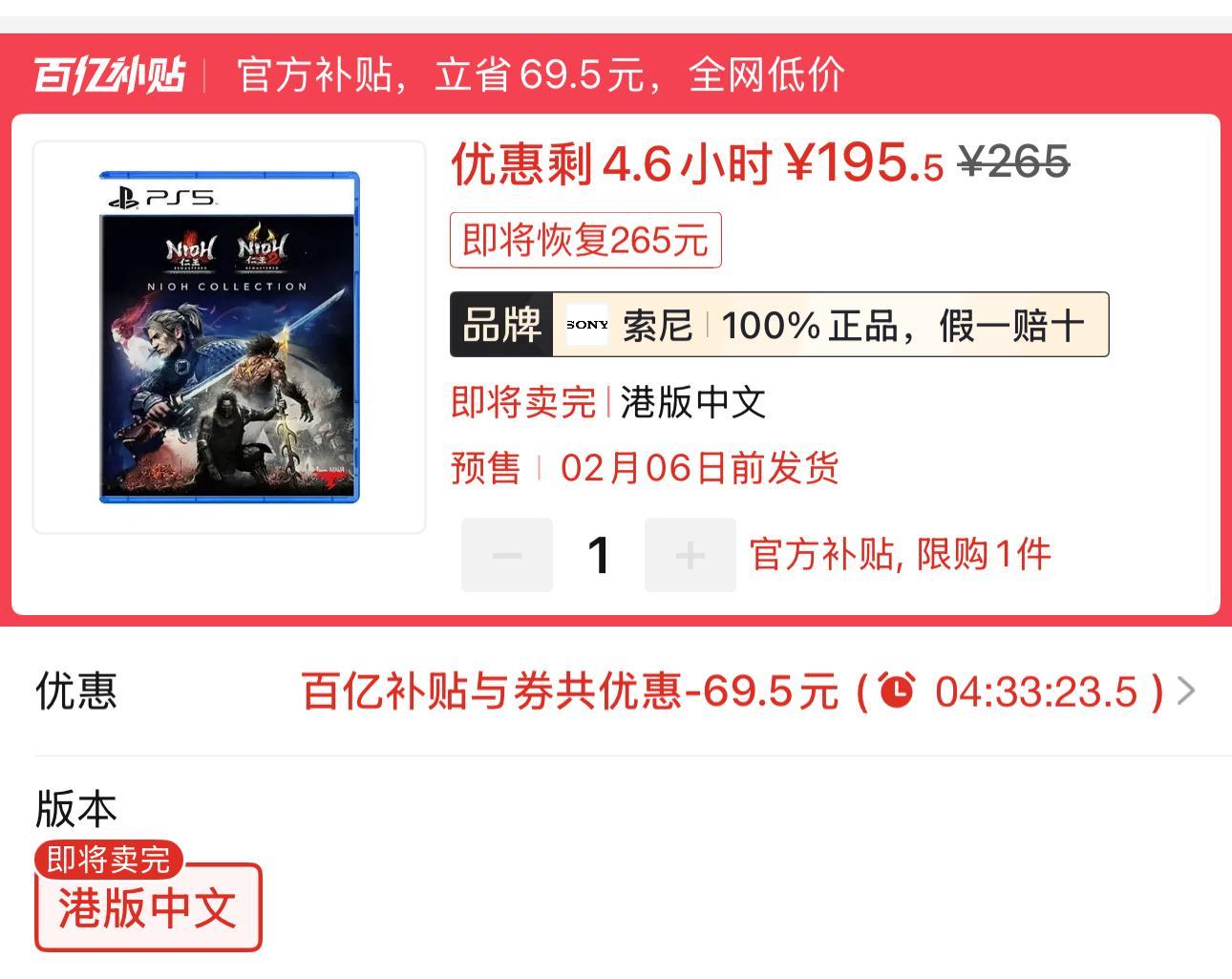
Task: Tap the 优惠 row label
Action: [x=76, y=691]
